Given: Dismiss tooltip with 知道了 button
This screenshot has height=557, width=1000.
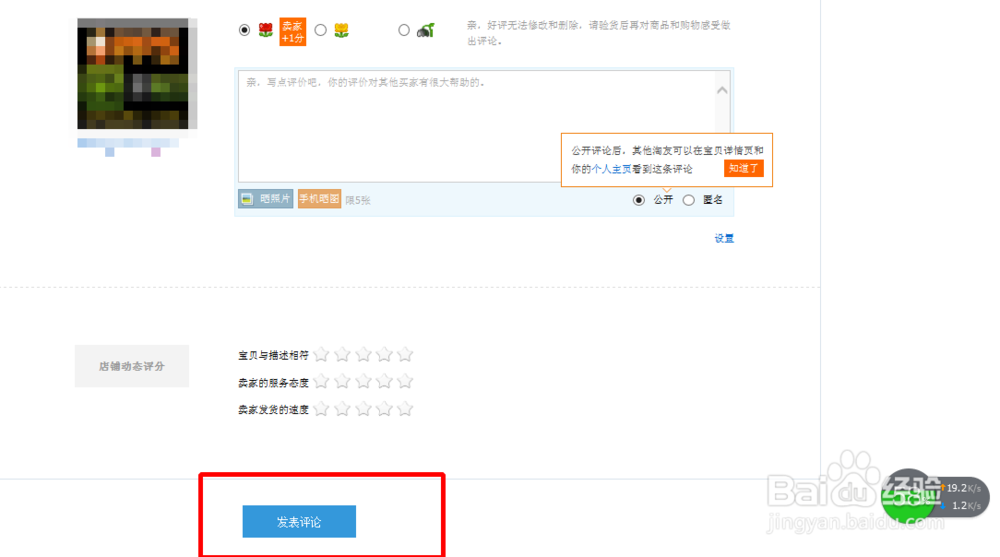Looking at the screenshot, I should [x=744, y=168].
